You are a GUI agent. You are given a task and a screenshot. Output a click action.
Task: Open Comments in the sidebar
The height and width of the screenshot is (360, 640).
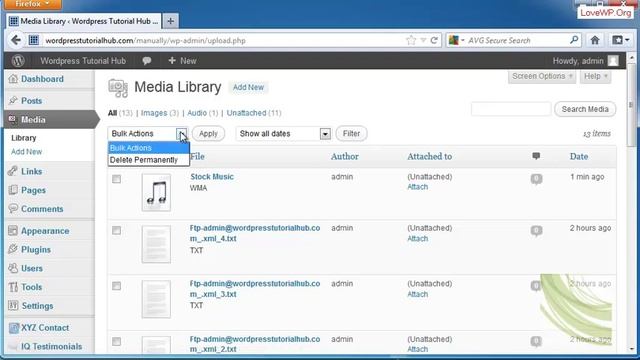[42, 209]
